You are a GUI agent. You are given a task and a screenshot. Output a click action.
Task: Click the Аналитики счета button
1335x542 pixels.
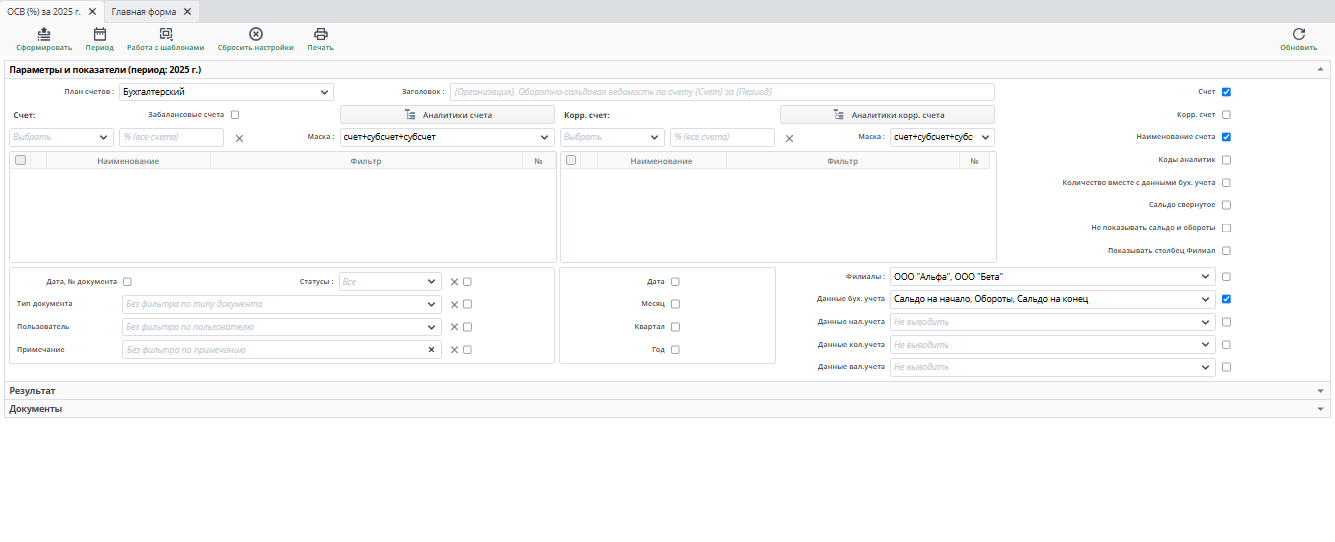point(446,115)
